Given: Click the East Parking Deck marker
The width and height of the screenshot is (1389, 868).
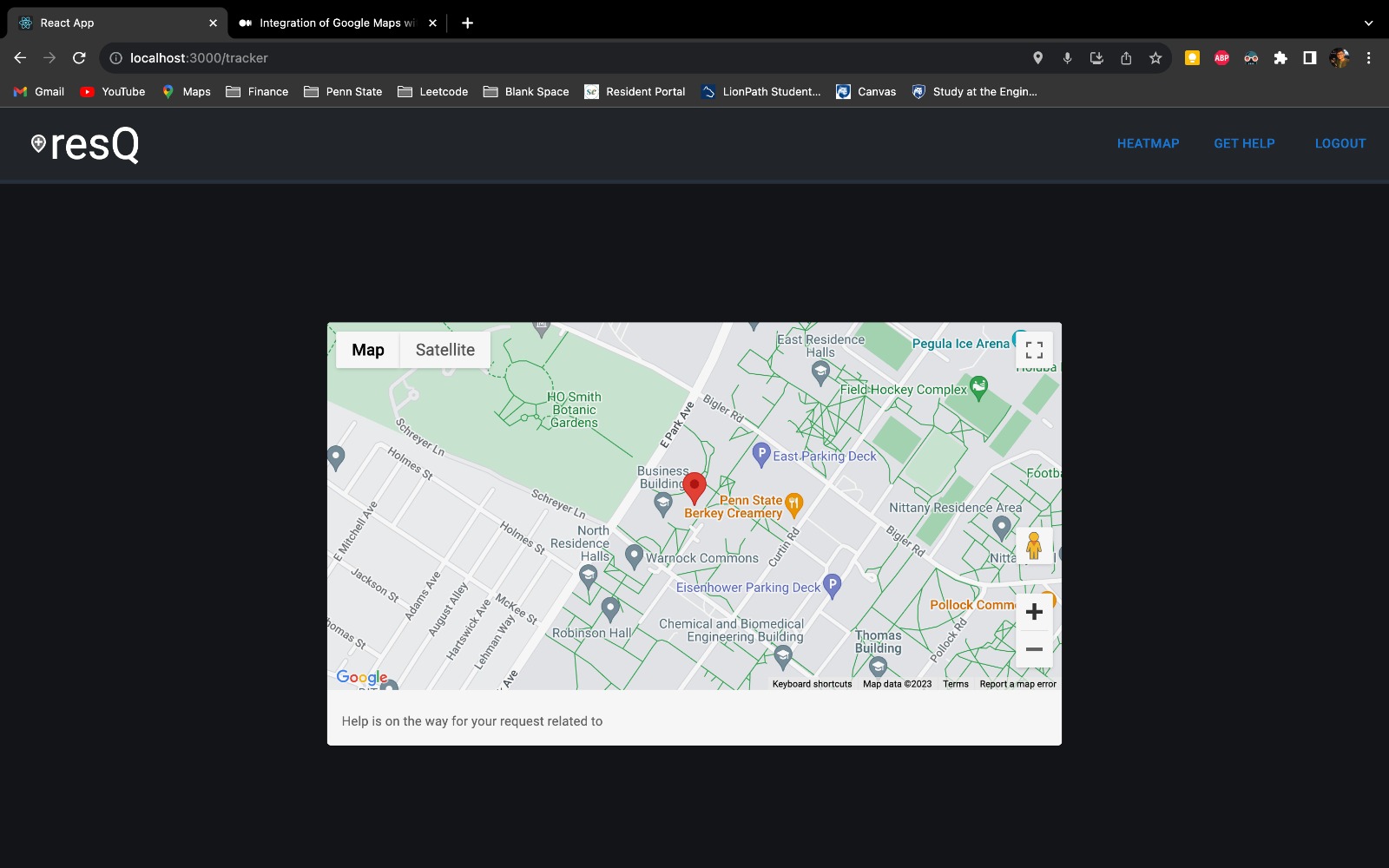Looking at the screenshot, I should point(761,454).
